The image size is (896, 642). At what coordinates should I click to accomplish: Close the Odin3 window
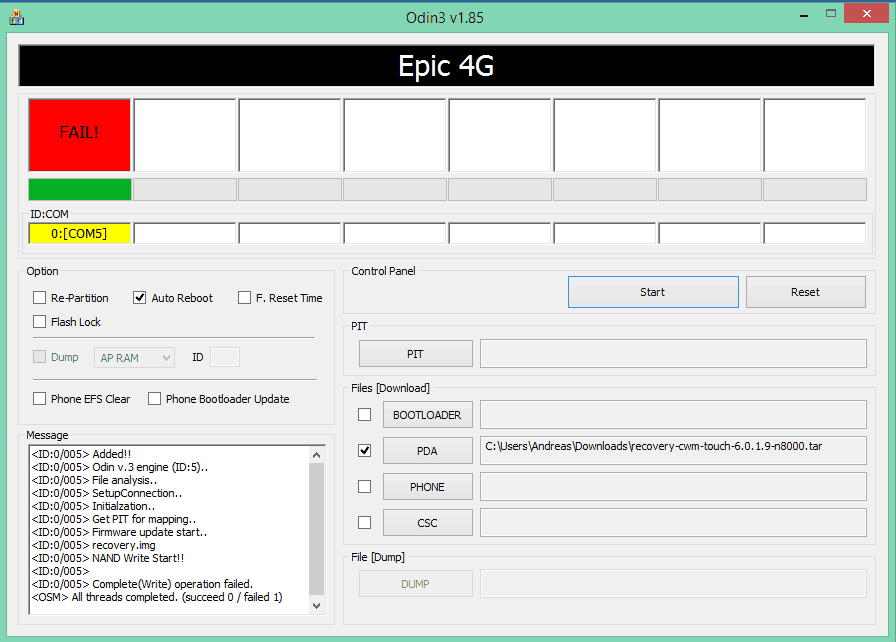point(866,14)
